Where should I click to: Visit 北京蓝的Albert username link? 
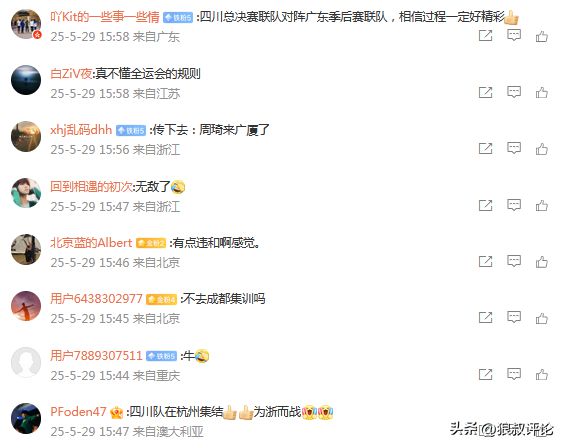click(x=91, y=243)
